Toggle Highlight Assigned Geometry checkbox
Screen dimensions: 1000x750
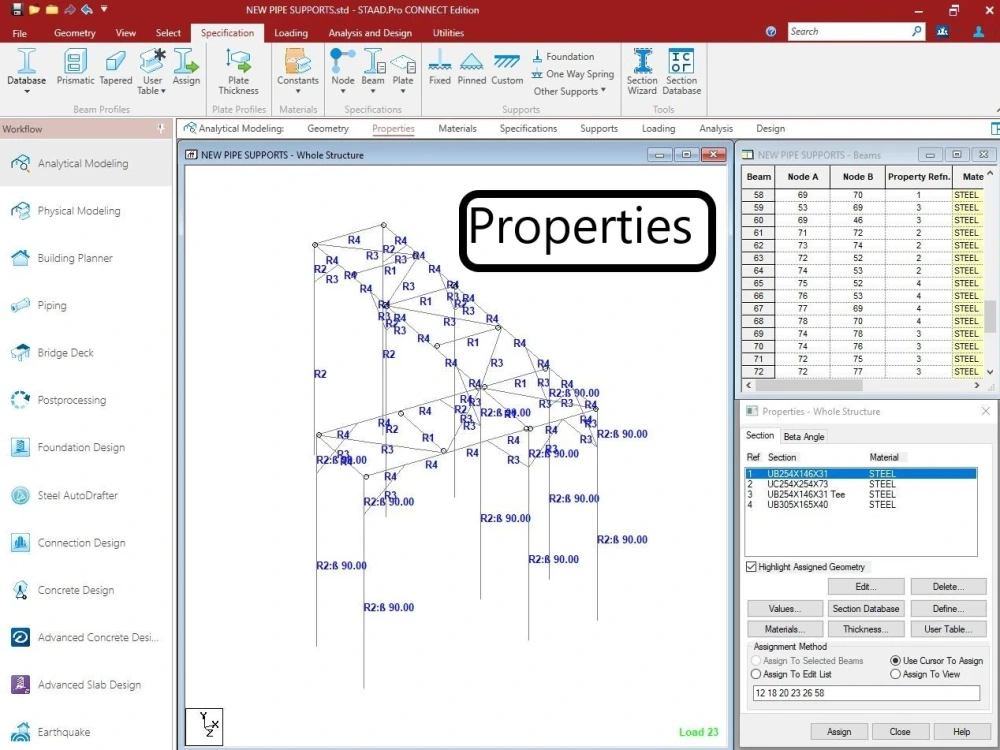point(751,566)
